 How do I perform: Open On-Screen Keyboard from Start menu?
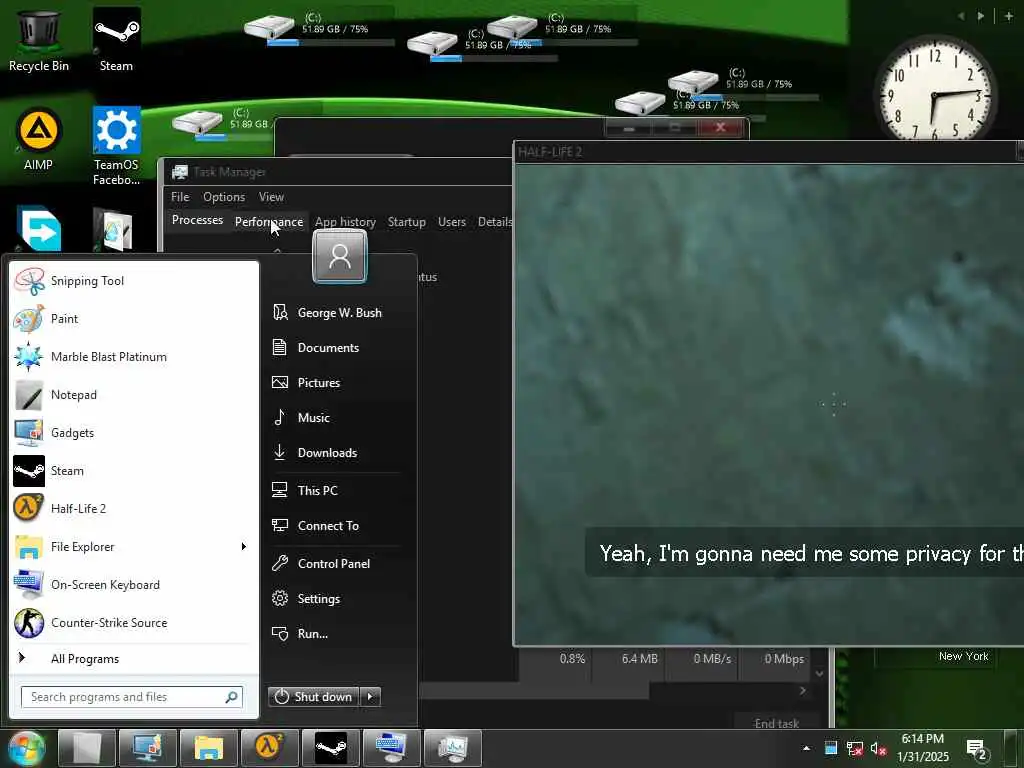coord(134,584)
